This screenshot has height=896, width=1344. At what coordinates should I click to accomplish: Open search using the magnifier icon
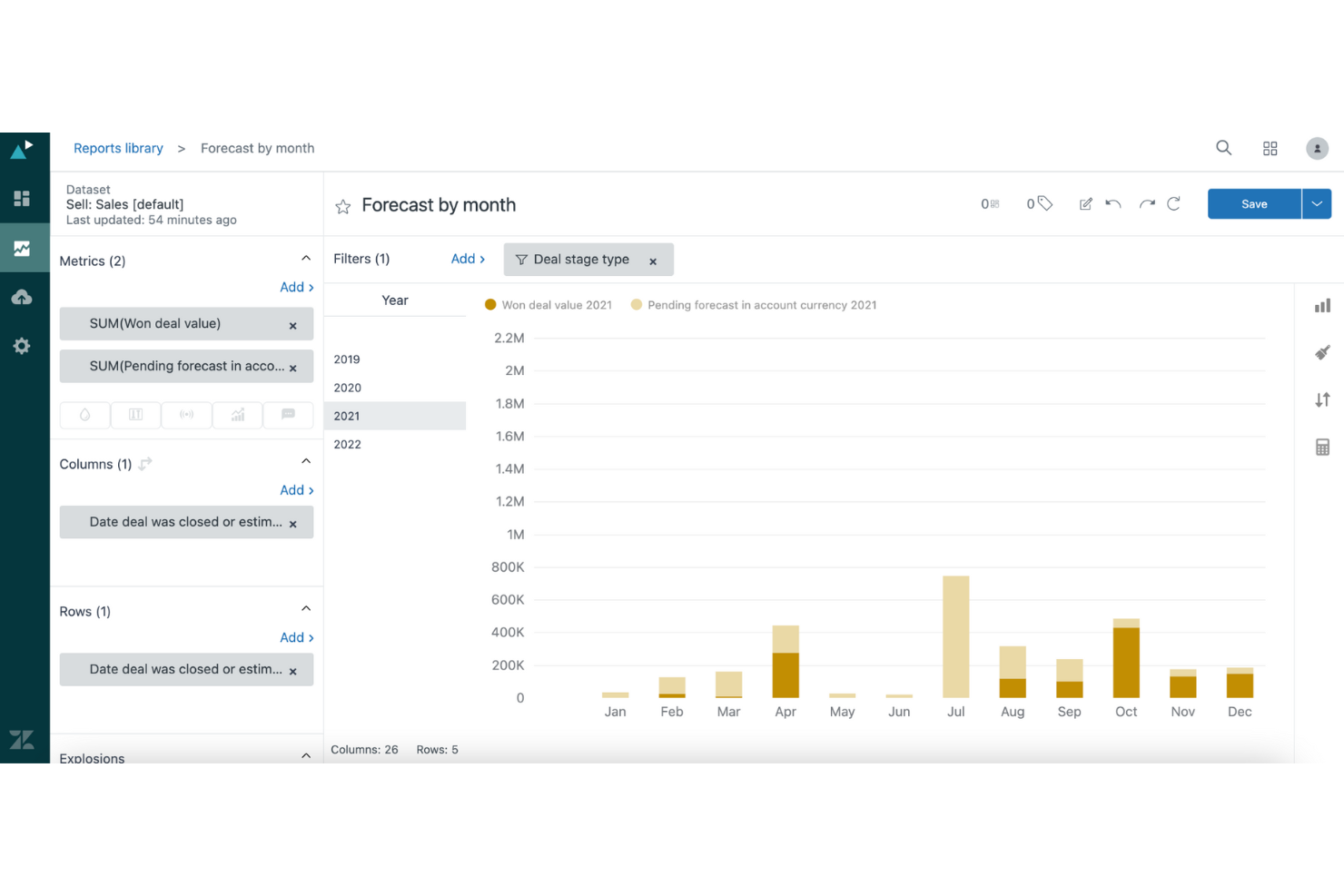pyautogui.click(x=1223, y=148)
